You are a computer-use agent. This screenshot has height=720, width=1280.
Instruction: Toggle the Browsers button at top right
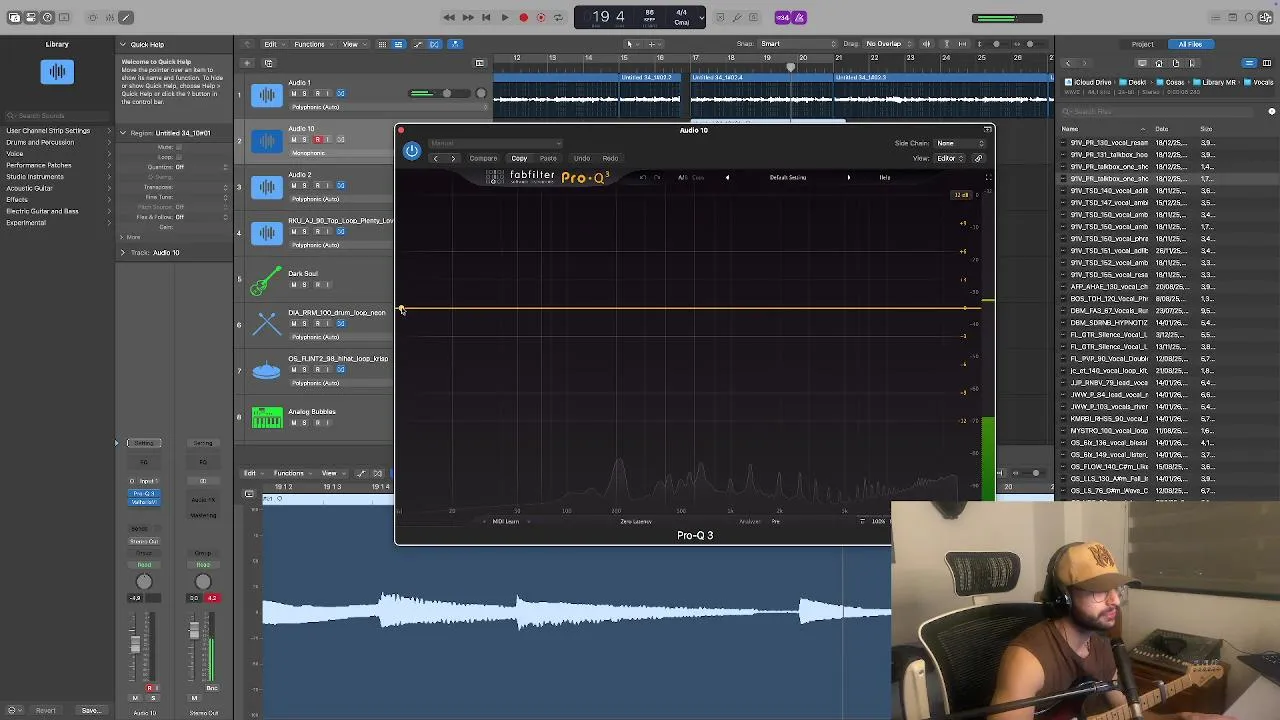coord(1267,17)
